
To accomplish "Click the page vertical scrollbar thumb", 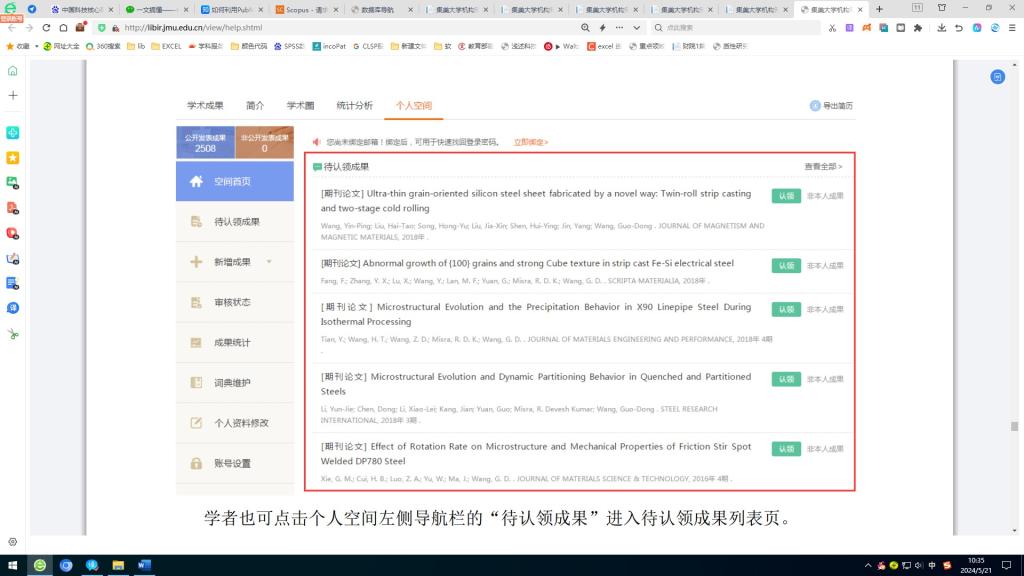I will (x=1014, y=426).
